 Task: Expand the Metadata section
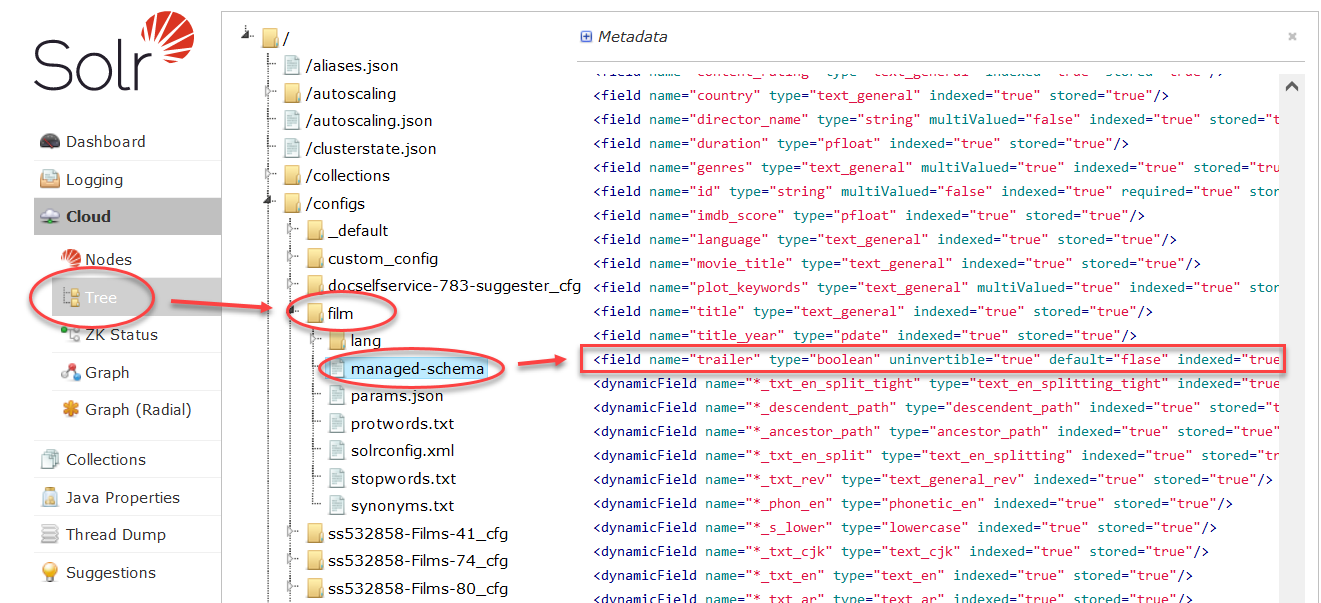coord(585,37)
